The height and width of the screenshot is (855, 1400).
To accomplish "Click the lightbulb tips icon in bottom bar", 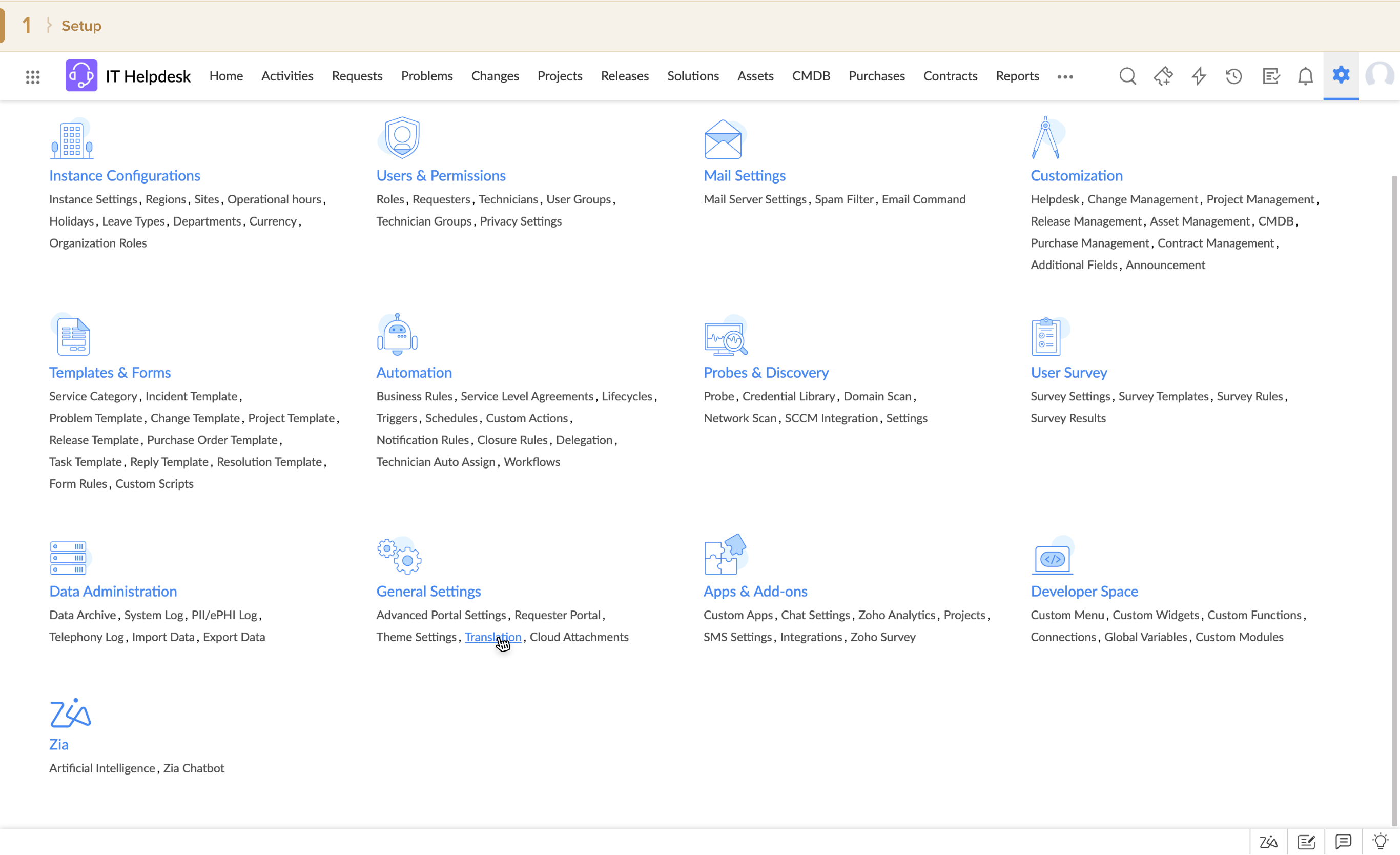I will point(1381,842).
